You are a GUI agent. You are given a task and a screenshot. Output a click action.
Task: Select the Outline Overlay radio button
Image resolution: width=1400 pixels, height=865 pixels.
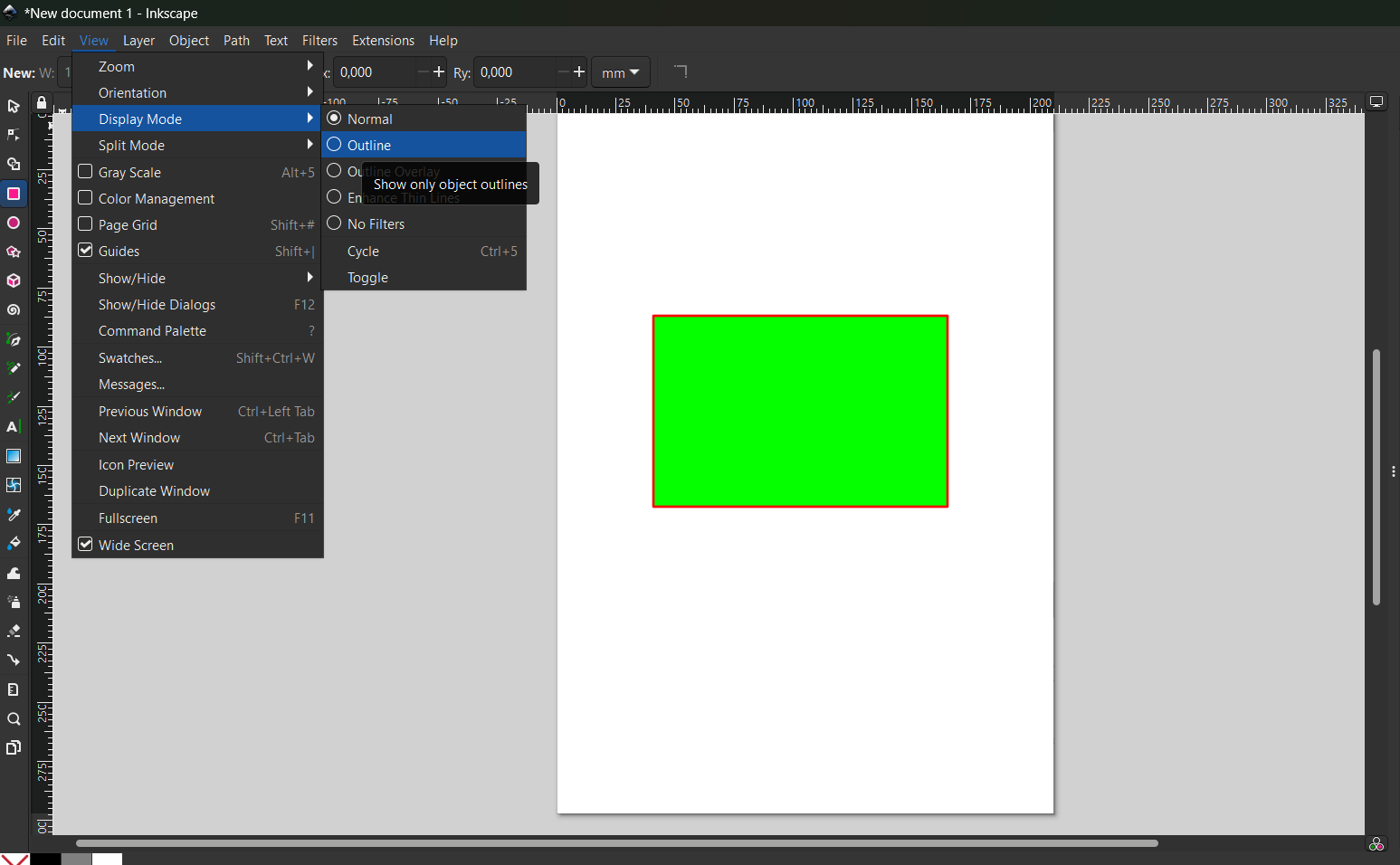pyautogui.click(x=334, y=171)
